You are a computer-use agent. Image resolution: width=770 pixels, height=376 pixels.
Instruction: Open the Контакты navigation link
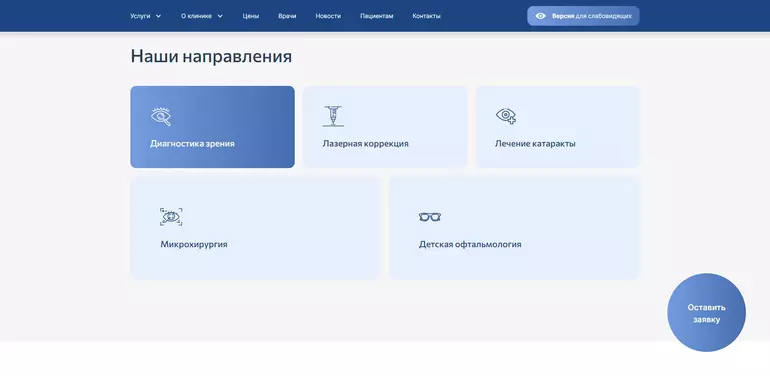pos(426,16)
